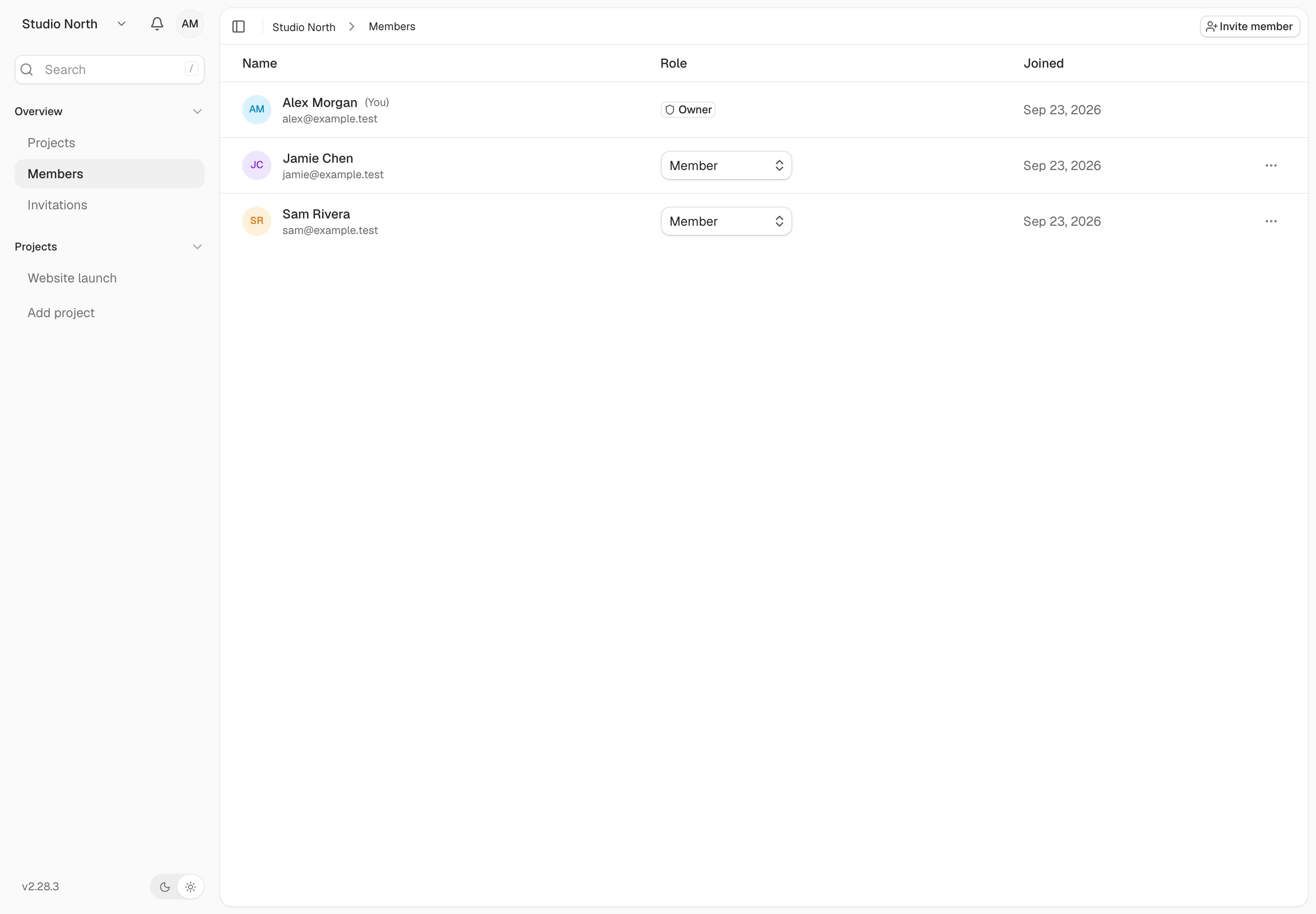Click Alex Morgan's AM avatar in the table
The width and height of the screenshot is (1316, 914).
[x=256, y=109]
